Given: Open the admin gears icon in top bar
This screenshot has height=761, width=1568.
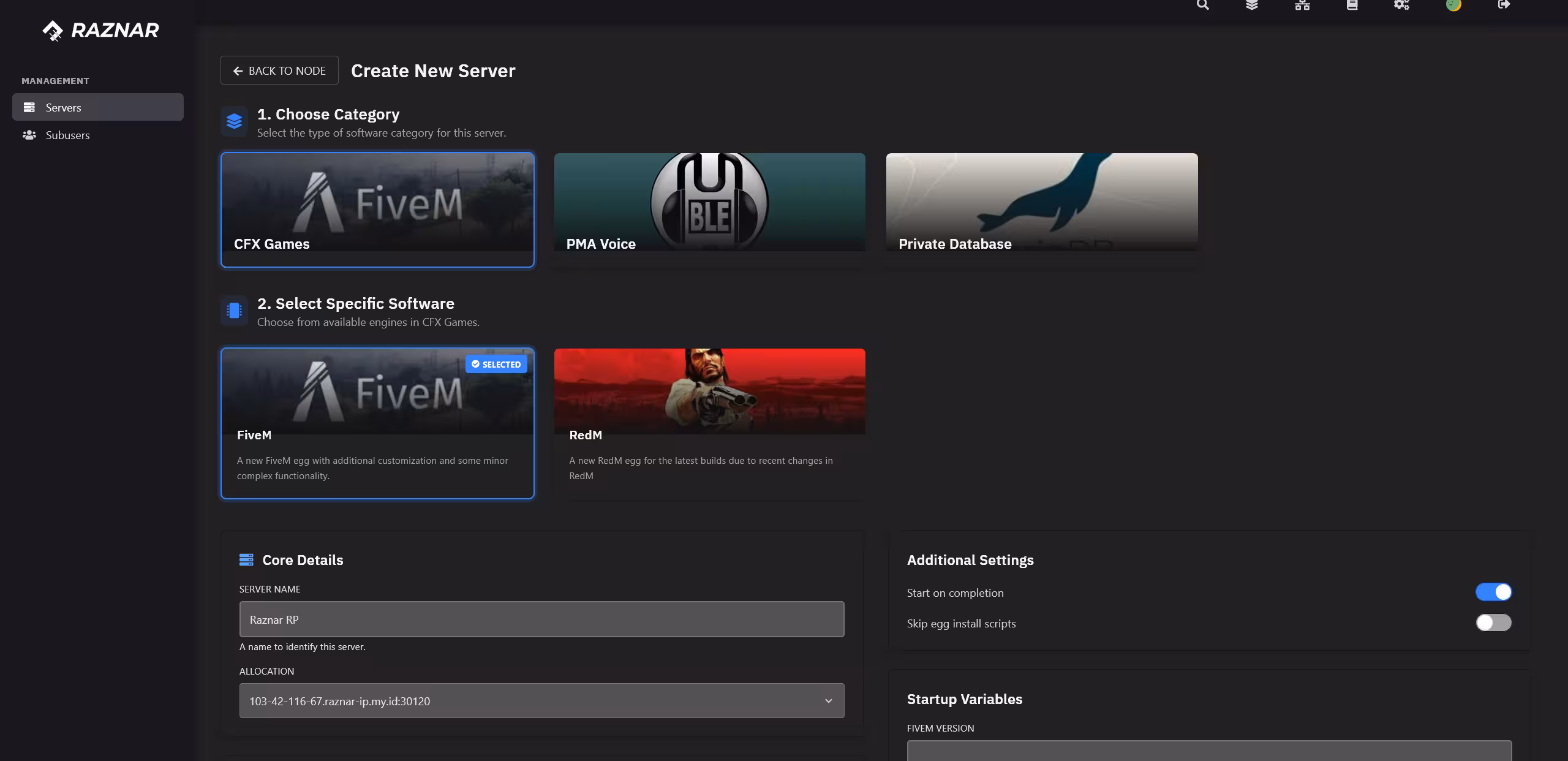Looking at the screenshot, I should point(1401,5).
